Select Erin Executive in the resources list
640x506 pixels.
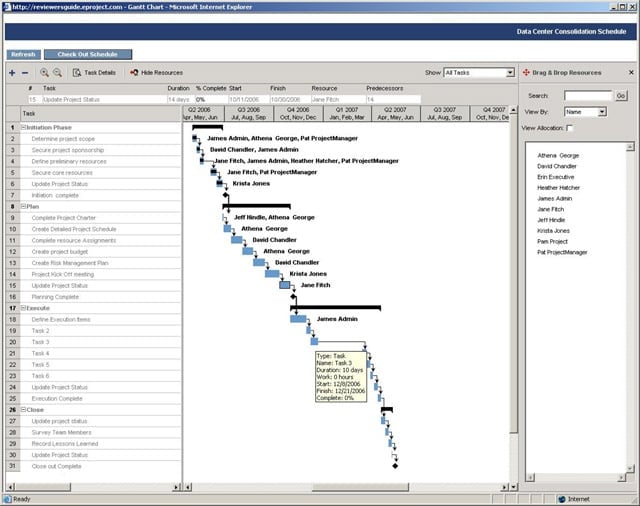[x=556, y=177]
